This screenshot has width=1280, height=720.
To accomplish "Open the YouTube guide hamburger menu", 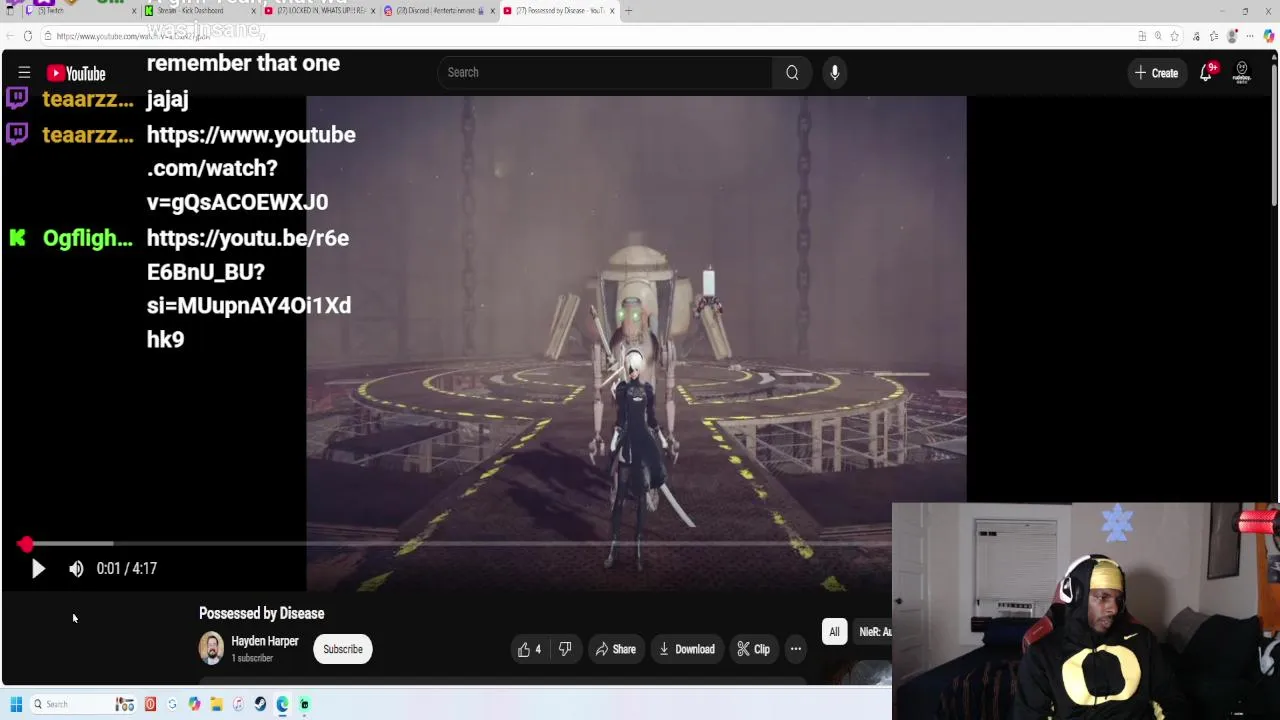I will (24, 73).
